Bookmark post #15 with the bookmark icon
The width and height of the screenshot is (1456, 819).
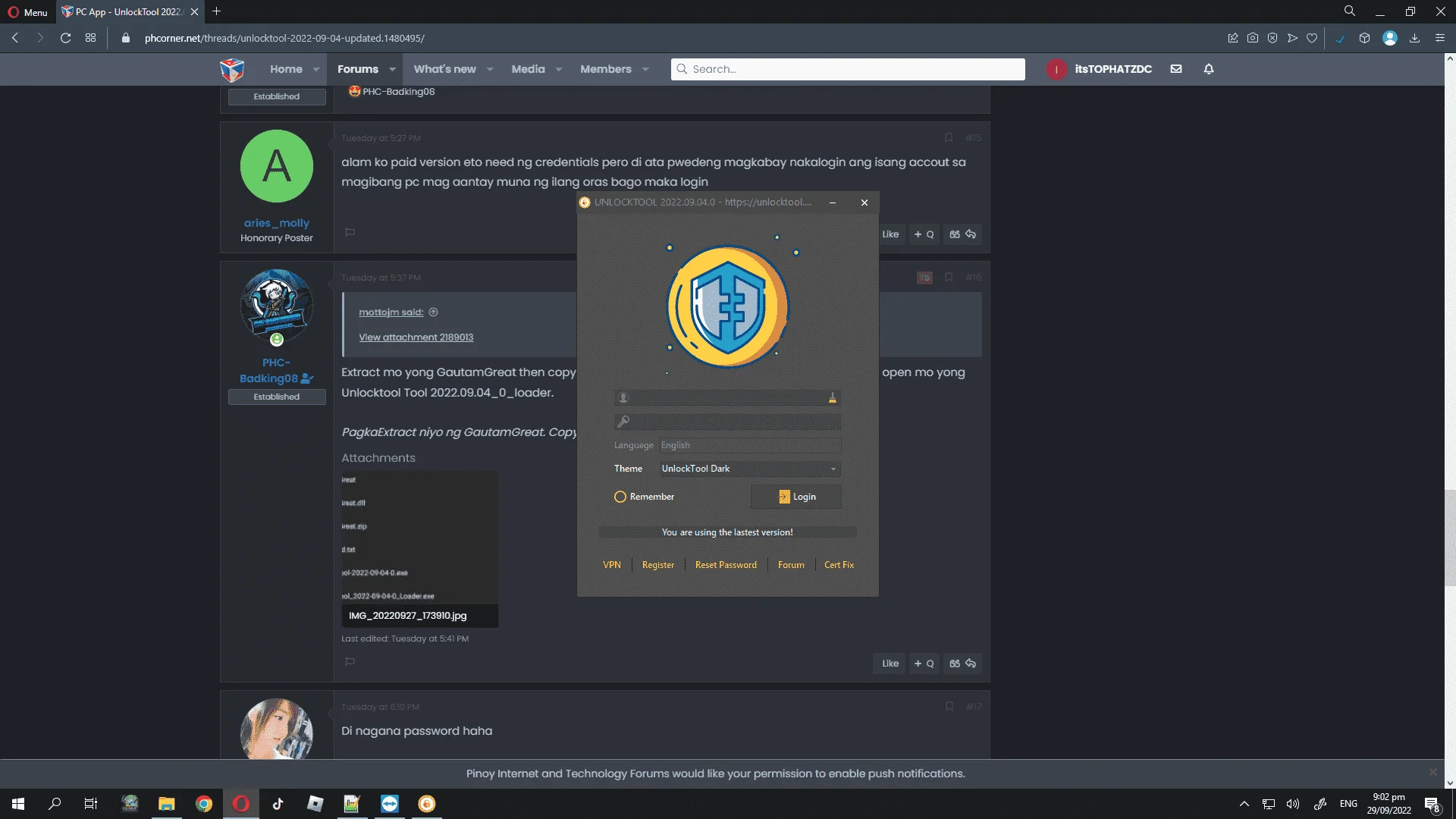tap(949, 138)
